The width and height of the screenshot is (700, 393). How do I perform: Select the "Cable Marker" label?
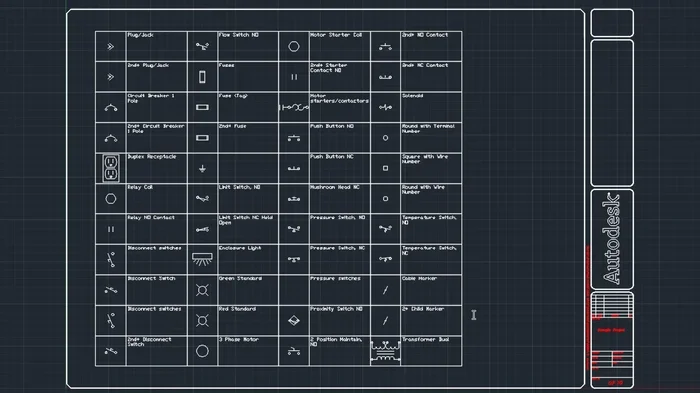(419, 278)
